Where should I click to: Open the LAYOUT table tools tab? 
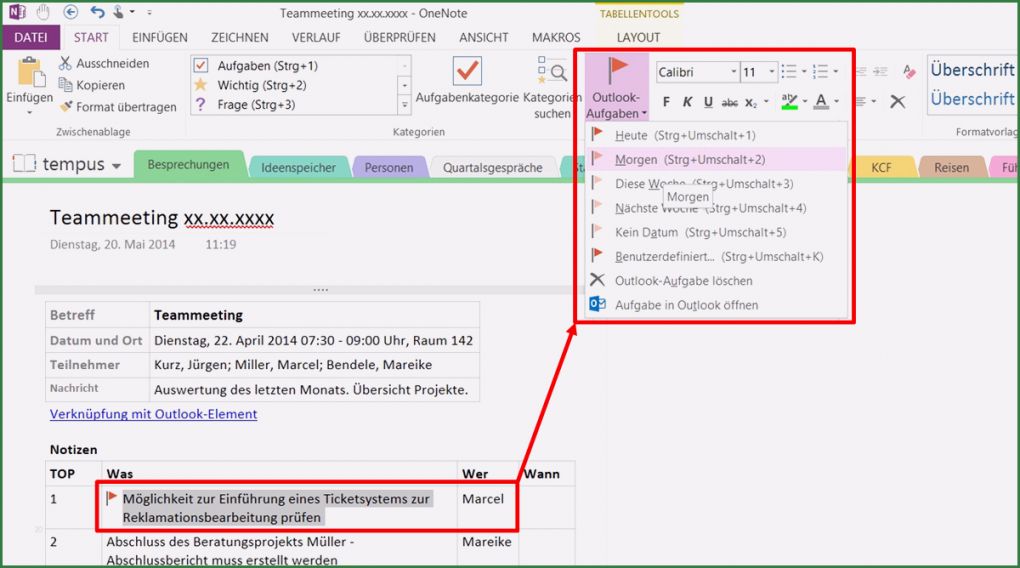638,38
